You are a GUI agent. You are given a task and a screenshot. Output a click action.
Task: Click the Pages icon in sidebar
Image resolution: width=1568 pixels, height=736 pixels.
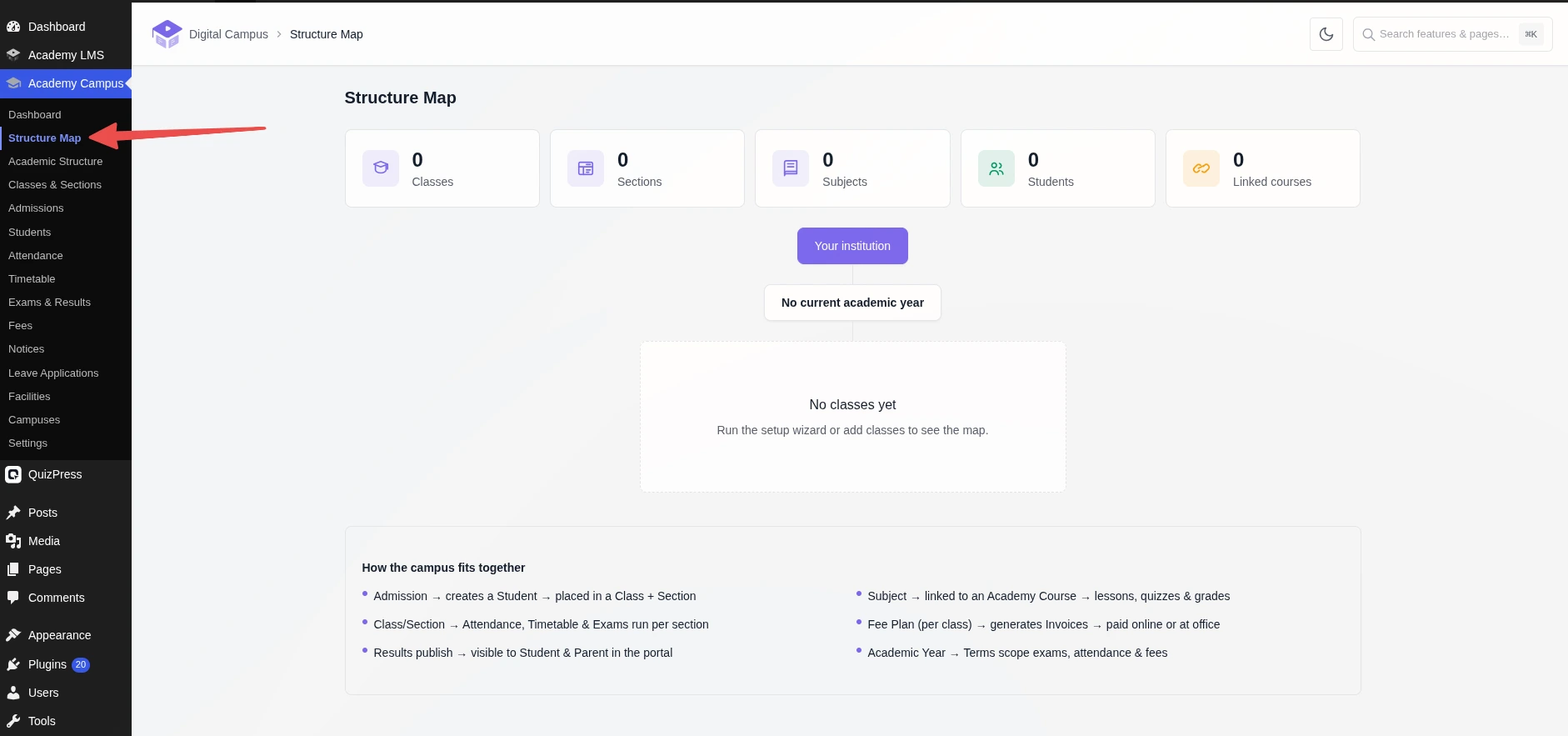pyautogui.click(x=13, y=569)
